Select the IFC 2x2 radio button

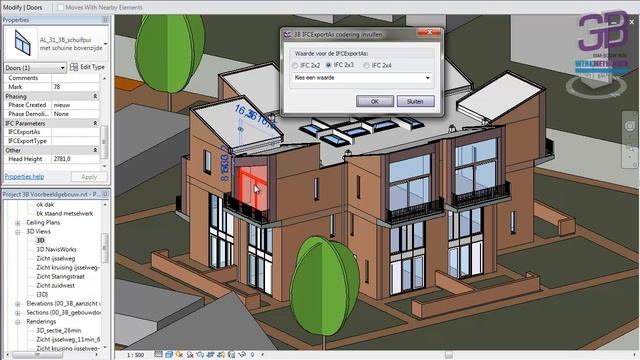click(295, 65)
